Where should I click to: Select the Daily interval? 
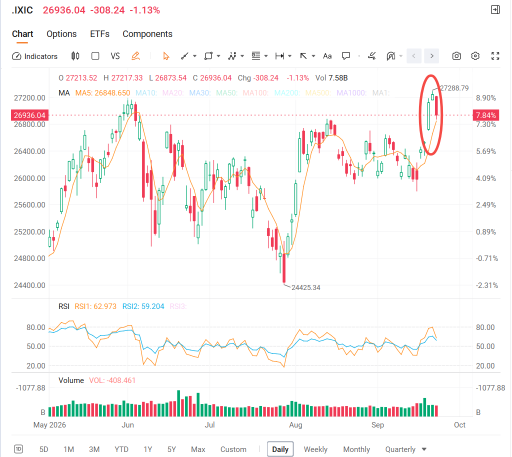coord(280,449)
